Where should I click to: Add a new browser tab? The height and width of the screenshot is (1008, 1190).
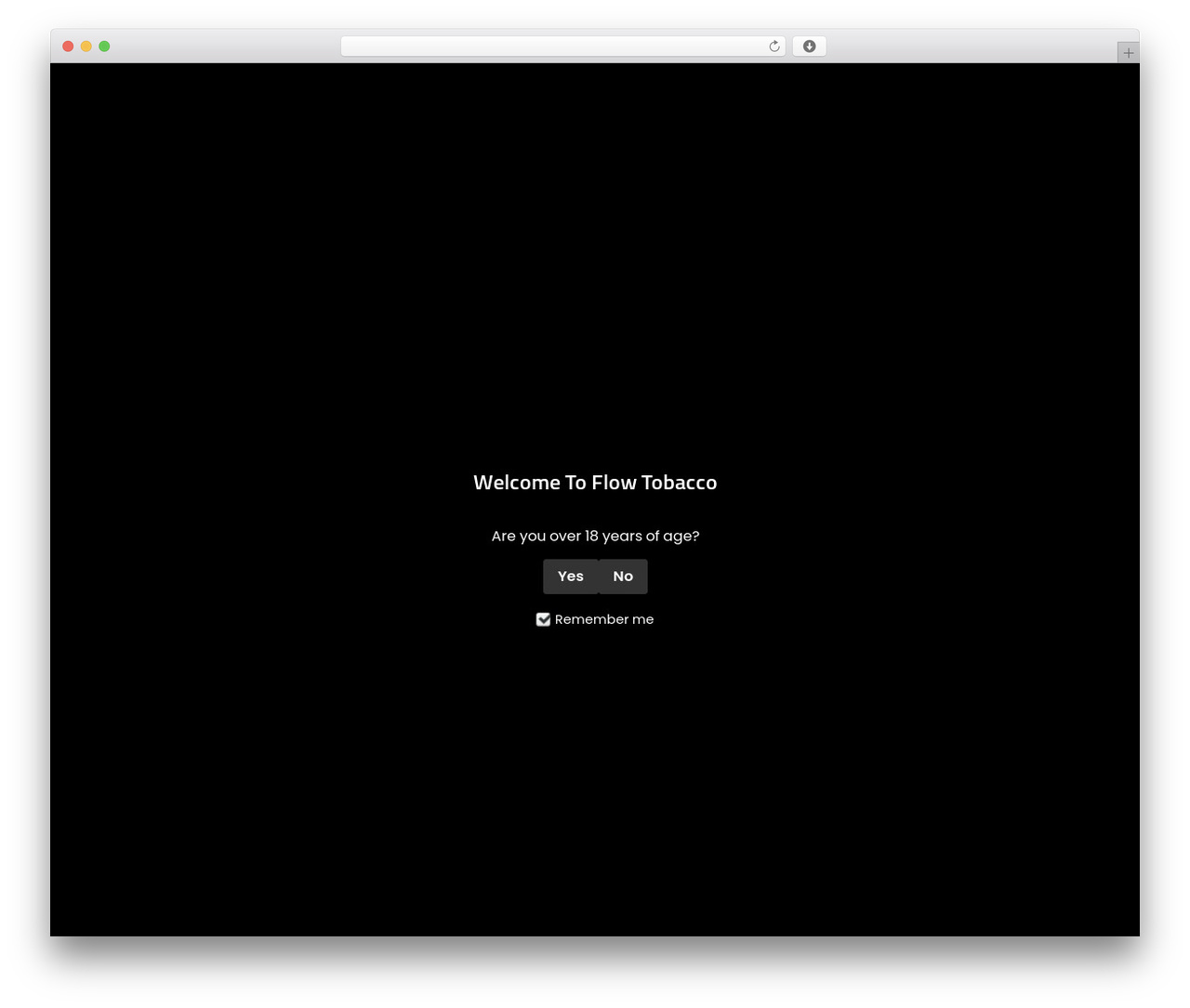pyautogui.click(x=1129, y=53)
